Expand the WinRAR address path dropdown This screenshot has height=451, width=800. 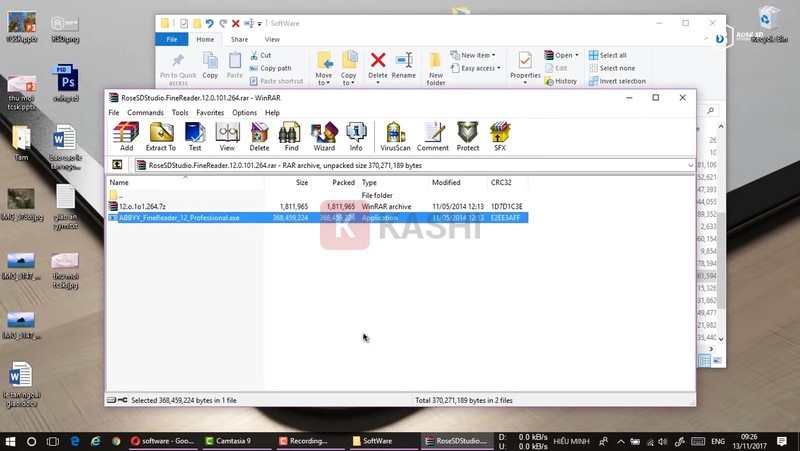690,165
